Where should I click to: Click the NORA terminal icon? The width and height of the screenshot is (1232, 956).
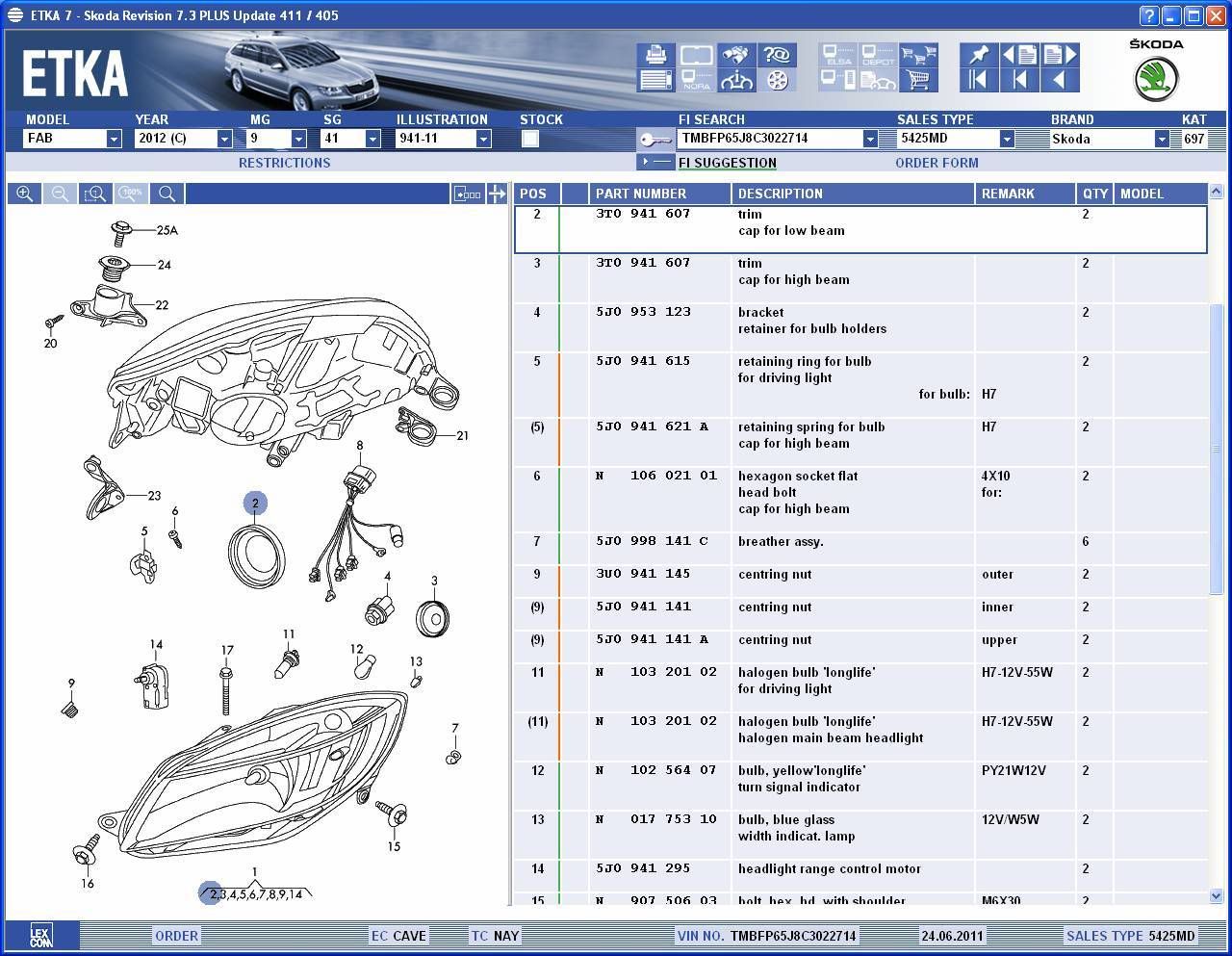click(x=696, y=80)
